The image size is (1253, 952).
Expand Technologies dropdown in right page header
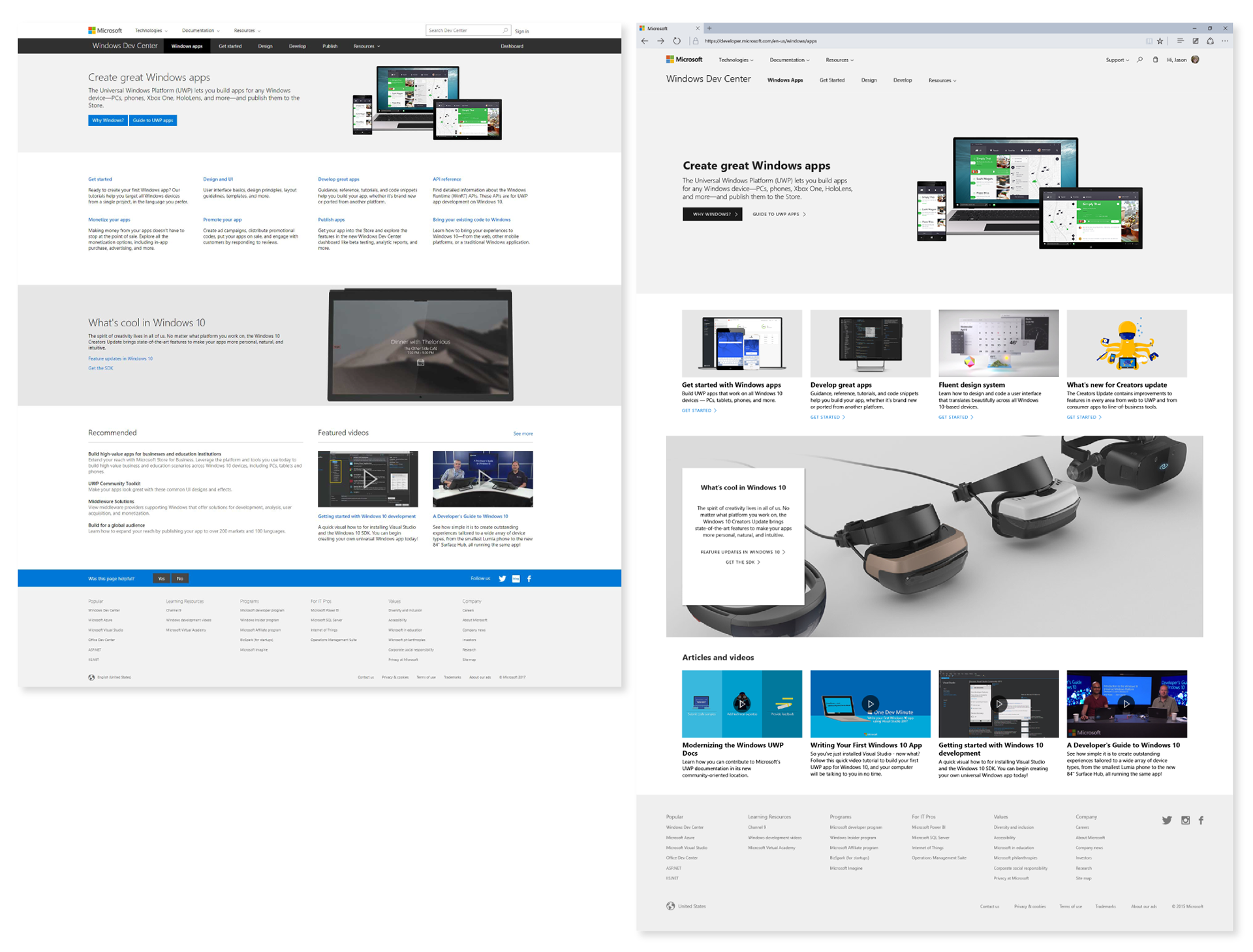[735, 60]
